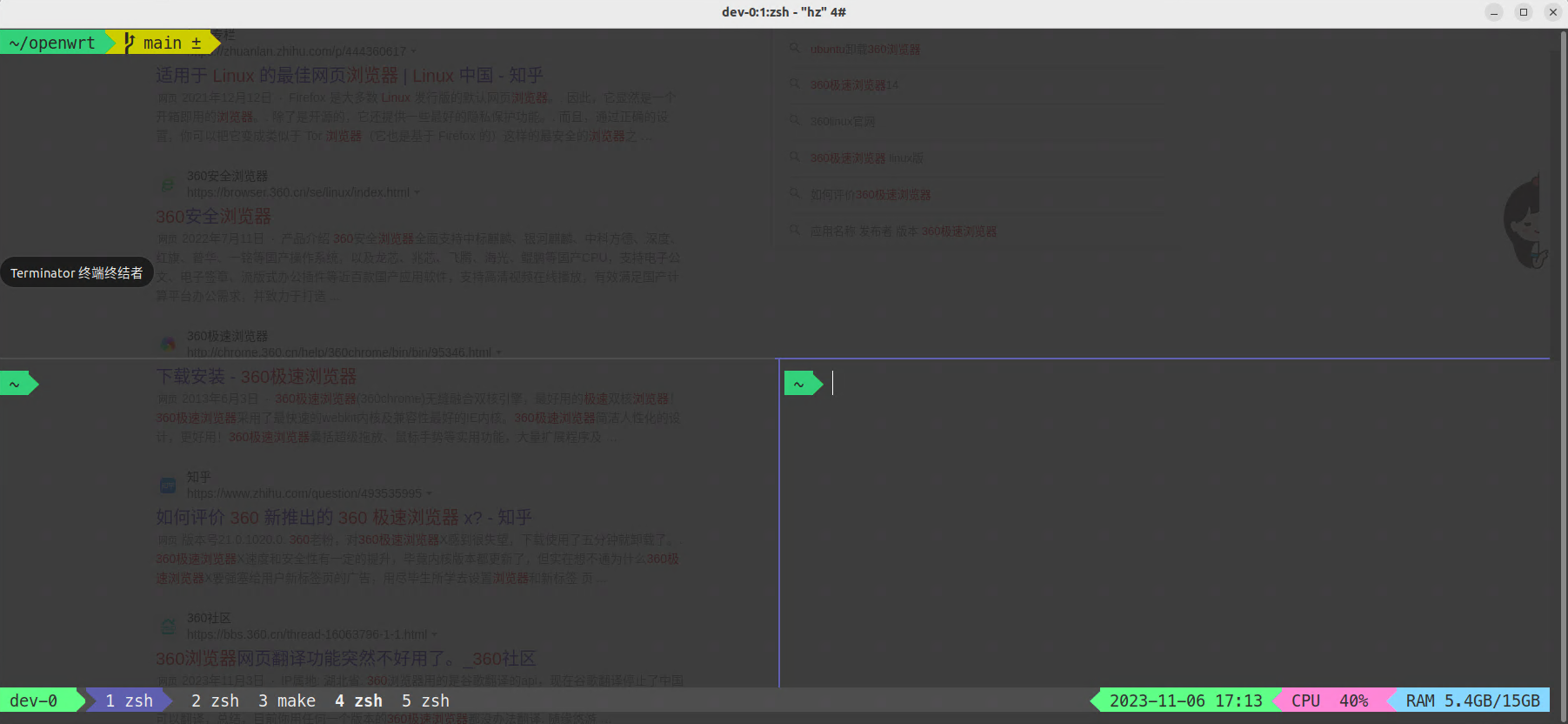This screenshot has width=1568, height=724.
Task: Minimize the Terminator window
Action: point(1494,12)
